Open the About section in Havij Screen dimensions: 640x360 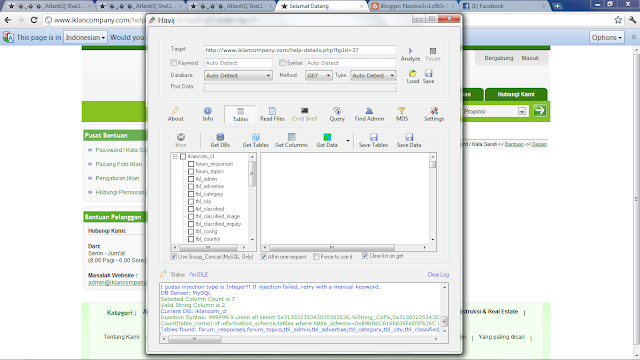pos(176,114)
